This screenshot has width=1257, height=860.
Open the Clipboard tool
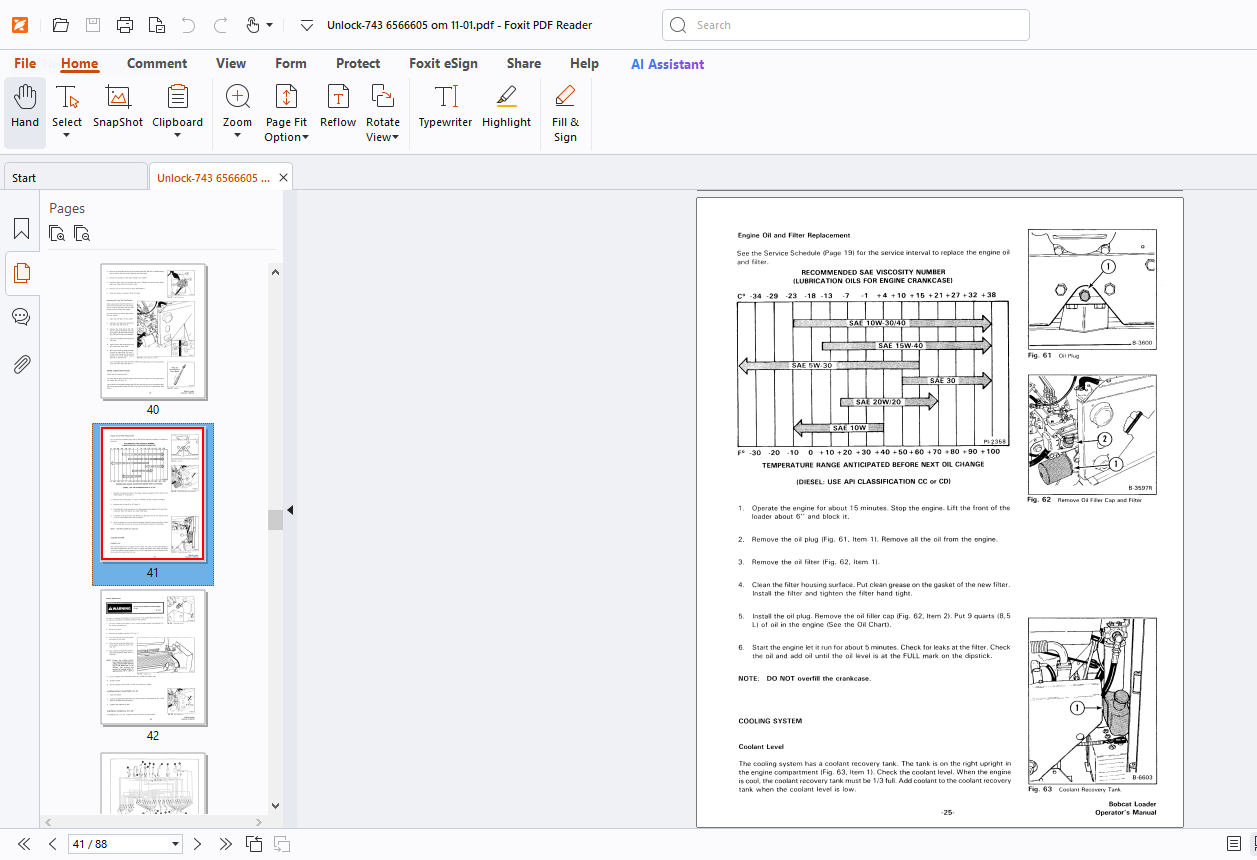(177, 98)
